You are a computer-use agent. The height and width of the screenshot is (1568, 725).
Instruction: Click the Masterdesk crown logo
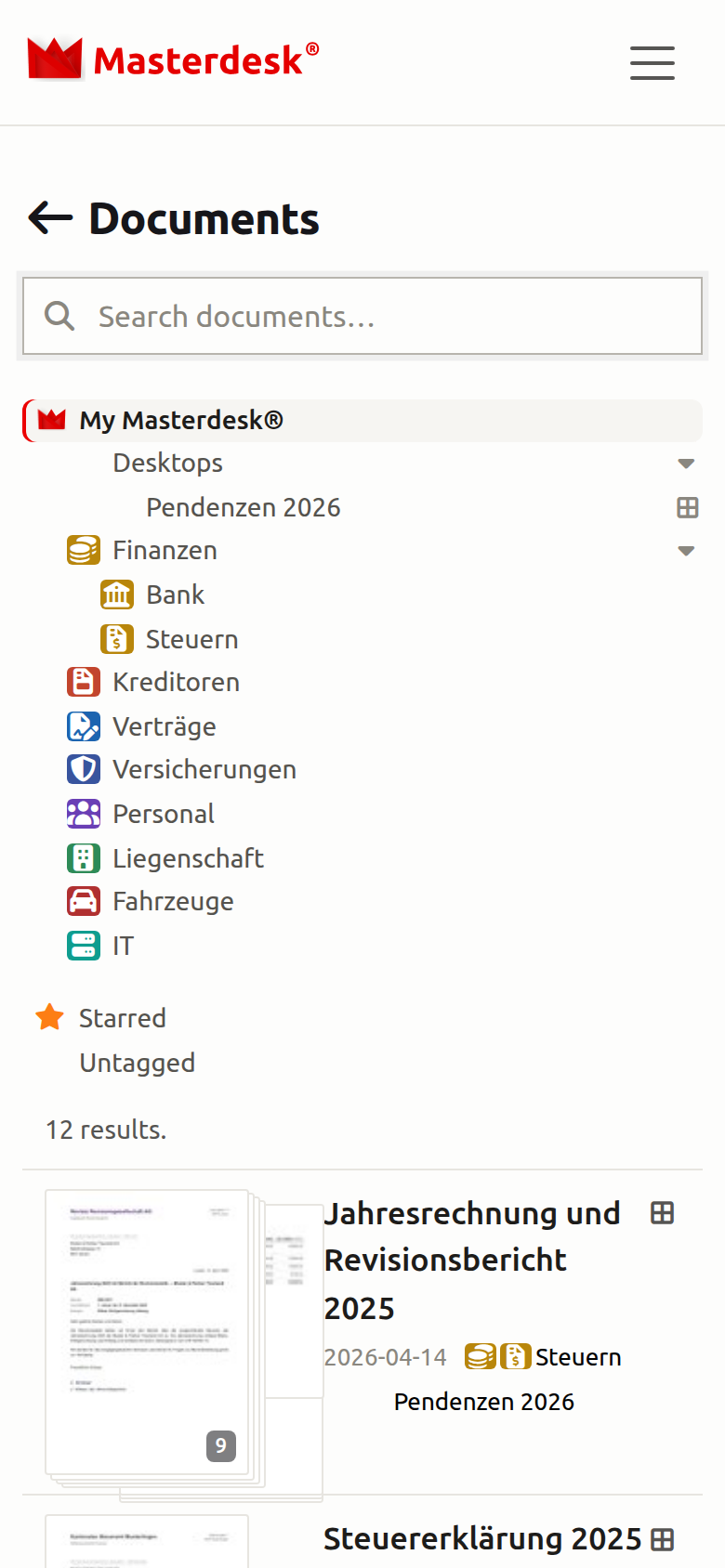click(56, 59)
